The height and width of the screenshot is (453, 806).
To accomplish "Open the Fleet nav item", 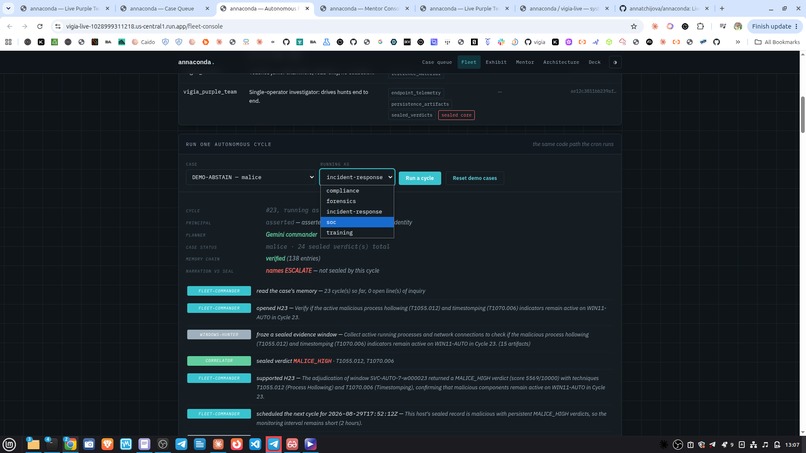I will pyautogui.click(x=469, y=62).
